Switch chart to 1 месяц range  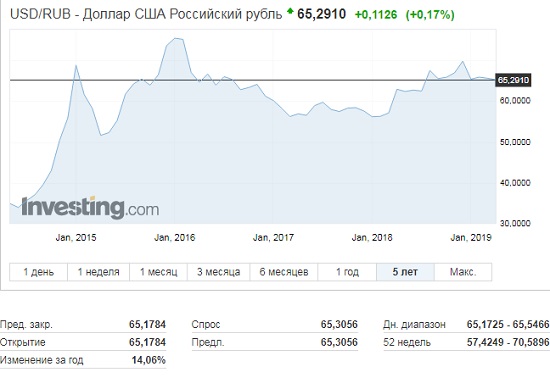159,272
